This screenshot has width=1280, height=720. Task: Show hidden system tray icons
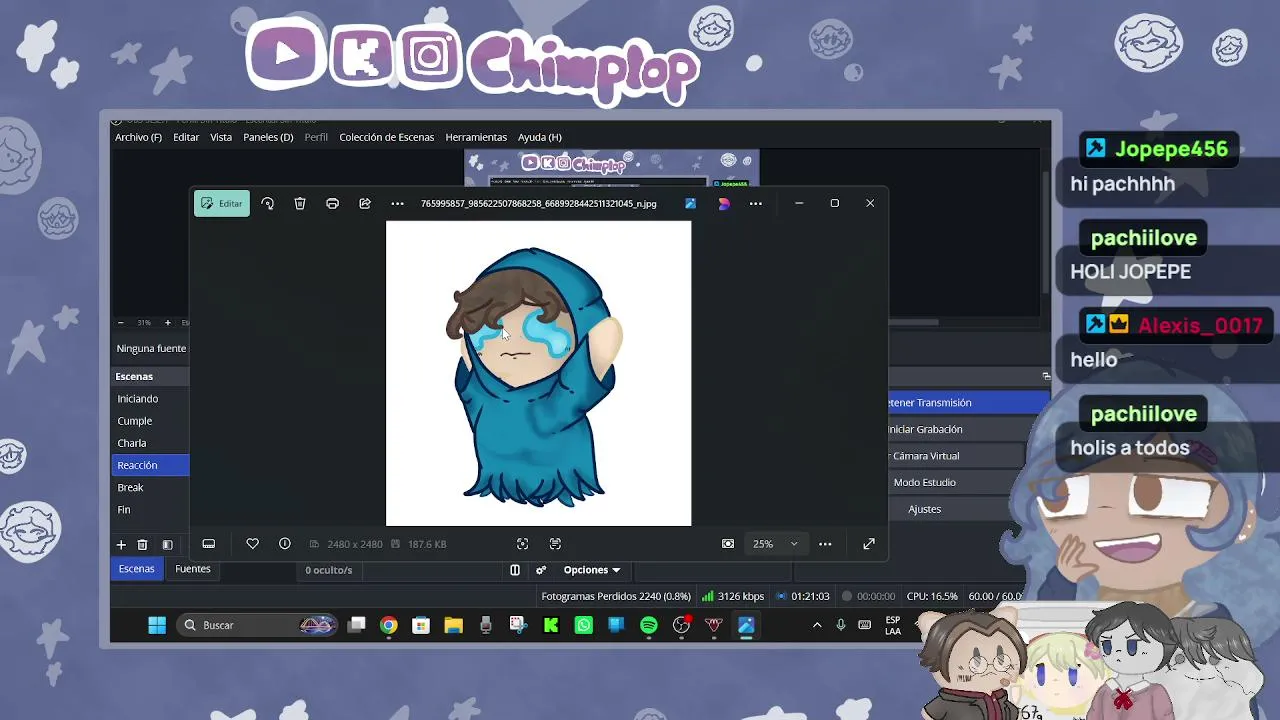click(817, 625)
